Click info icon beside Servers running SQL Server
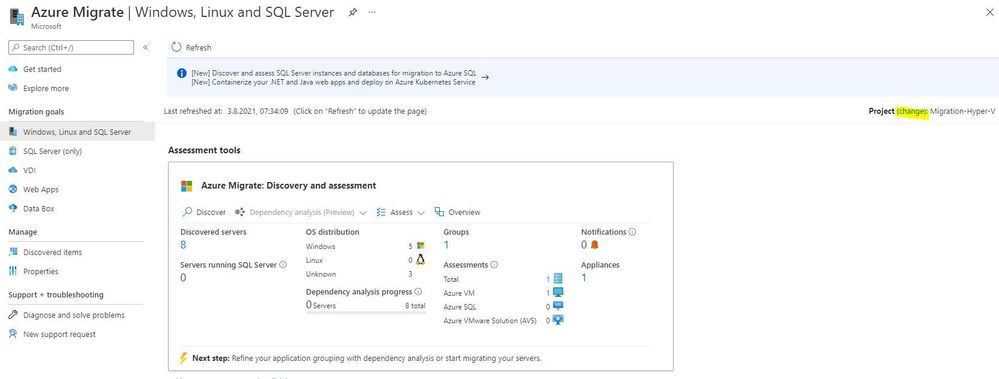The width and height of the screenshot is (999, 379). pos(283,264)
